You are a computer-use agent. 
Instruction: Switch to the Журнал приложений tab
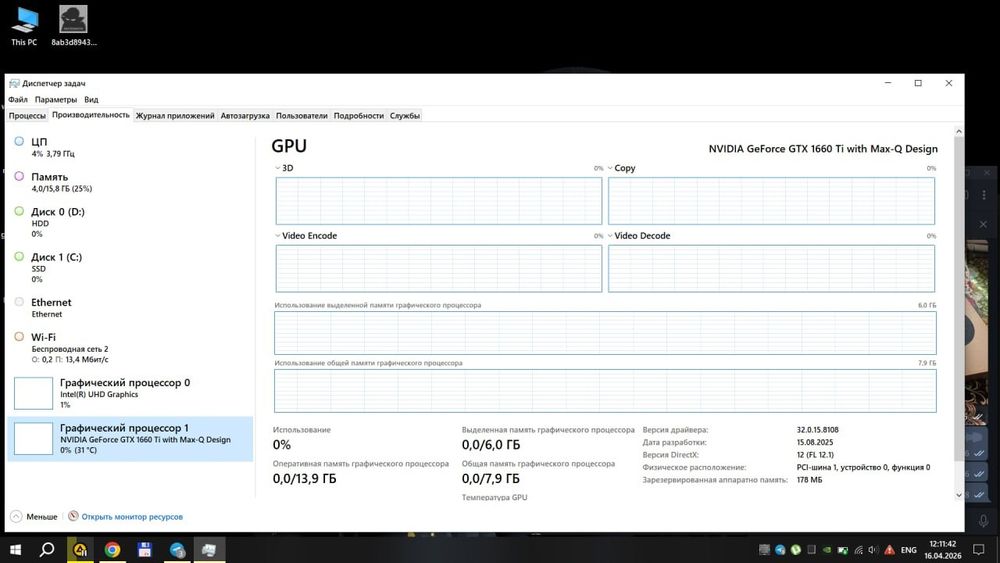tap(175, 115)
